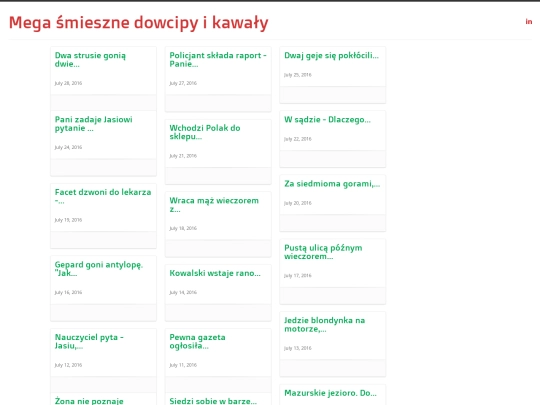Read 'Pani zadaje Jasiowi pytanie ...' post
This screenshot has height=405, width=540.
pyautogui.click(x=94, y=124)
